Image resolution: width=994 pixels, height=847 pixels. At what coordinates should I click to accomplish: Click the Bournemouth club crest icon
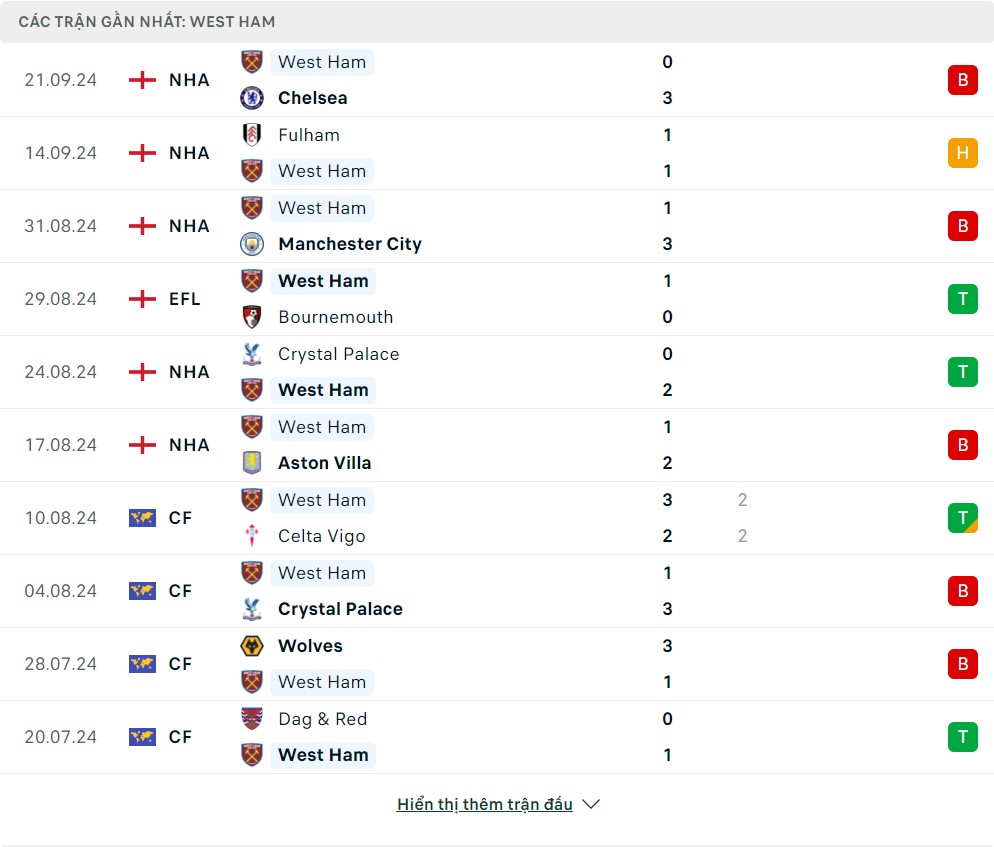tap(252, 317)
